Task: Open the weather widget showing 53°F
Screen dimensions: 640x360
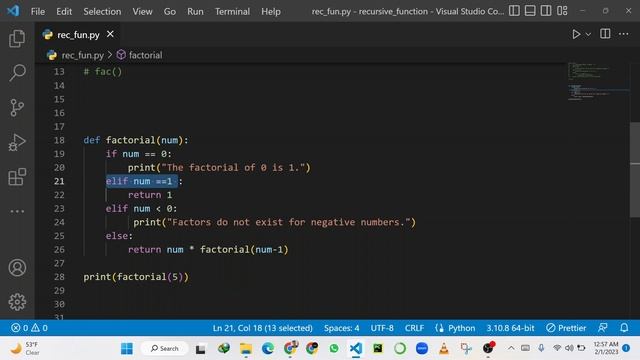Action: coord(25,349)
